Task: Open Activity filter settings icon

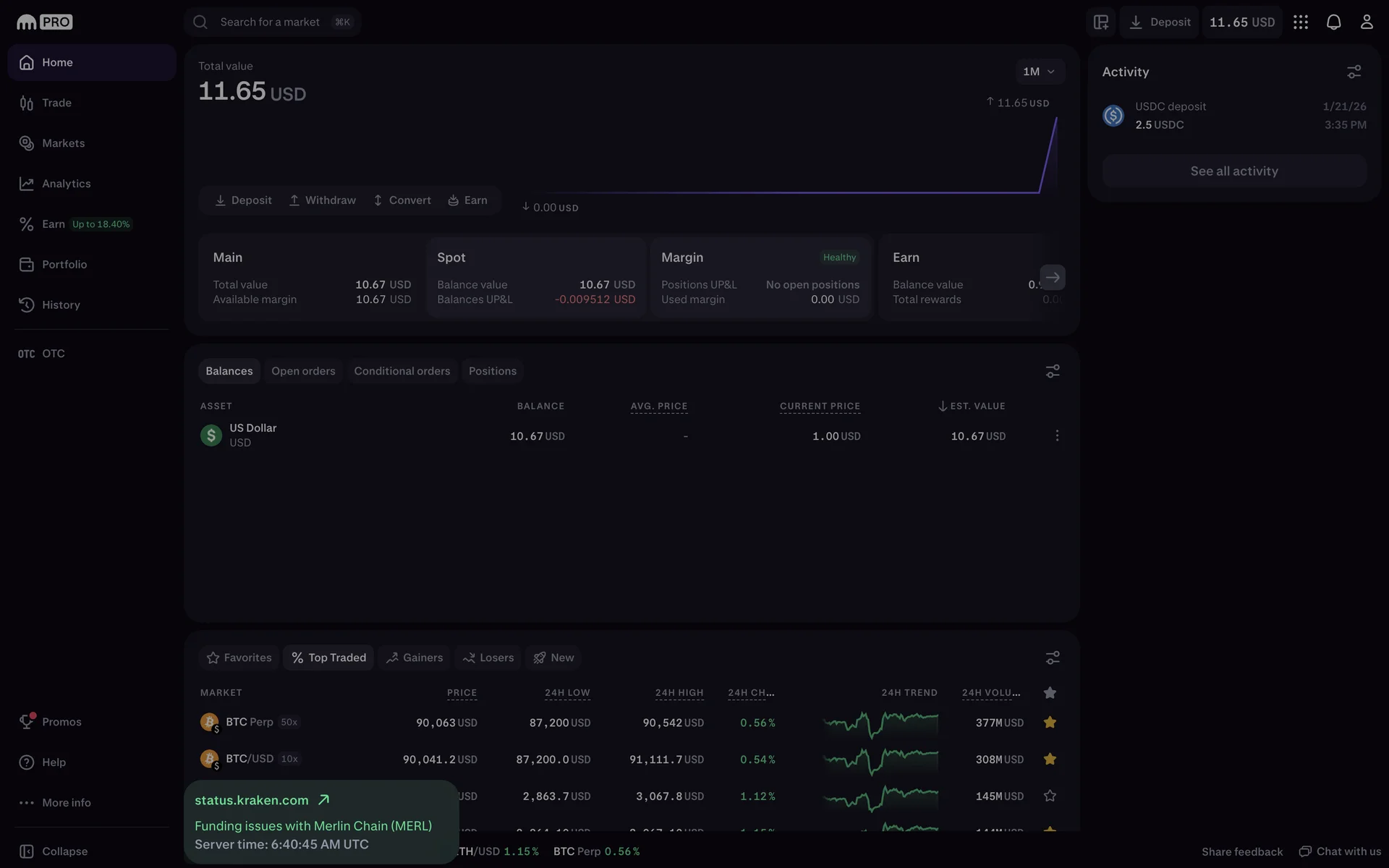Action: click(1354, 72)
